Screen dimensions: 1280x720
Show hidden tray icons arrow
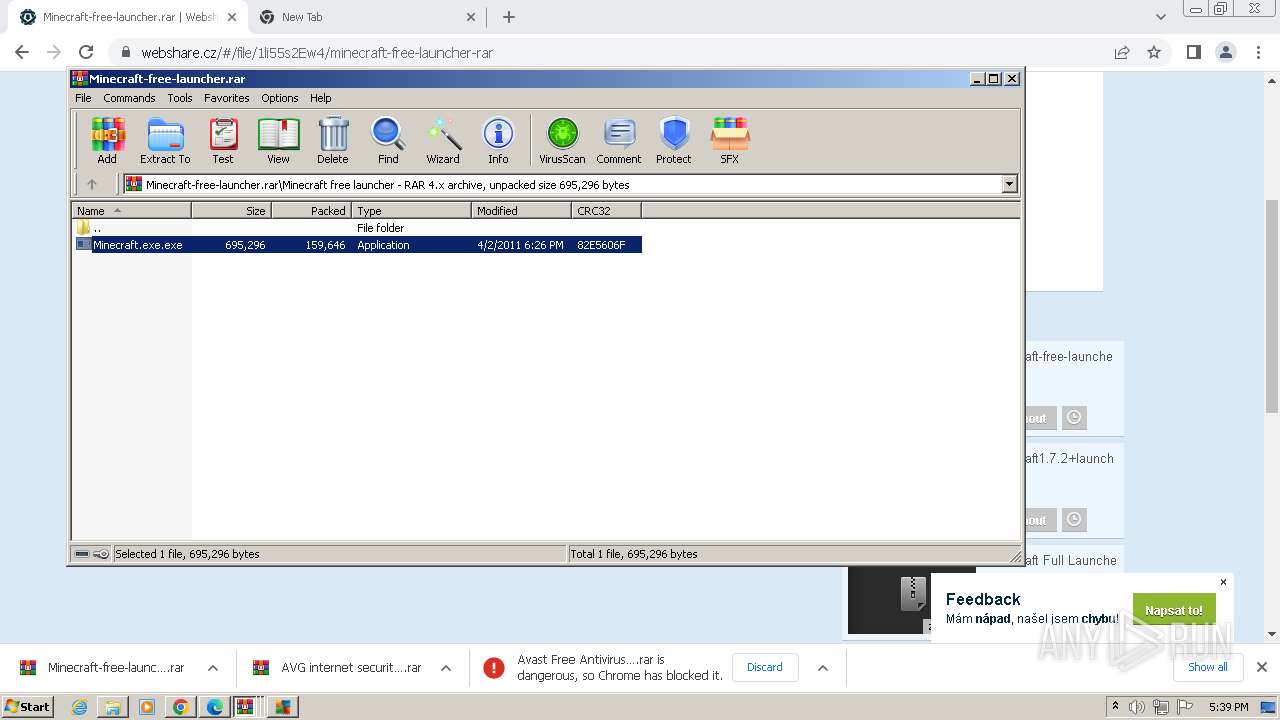point(1115,706)
